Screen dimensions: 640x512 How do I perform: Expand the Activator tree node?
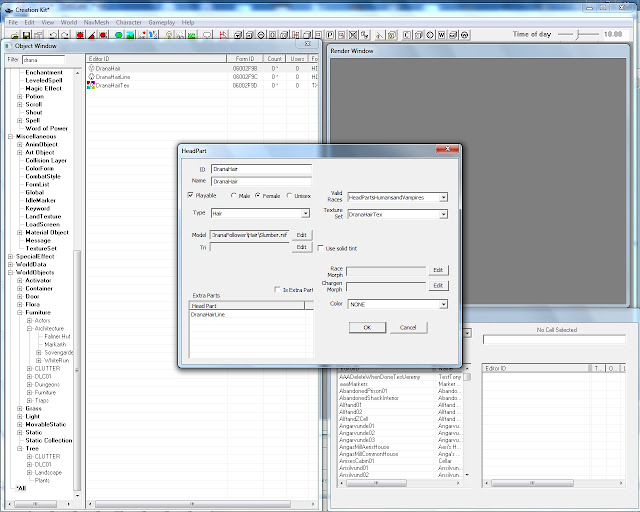click(20, 280)
